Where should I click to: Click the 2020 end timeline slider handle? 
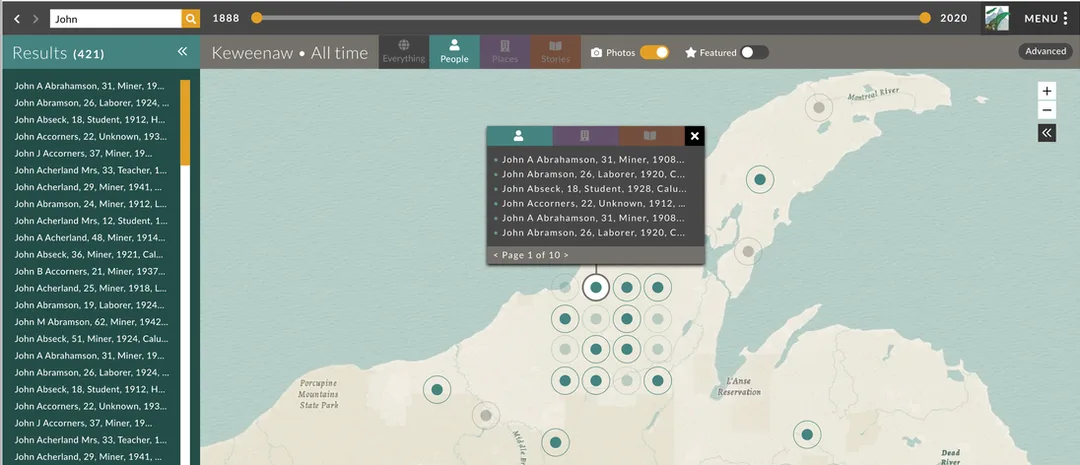(x=925, y=18)
